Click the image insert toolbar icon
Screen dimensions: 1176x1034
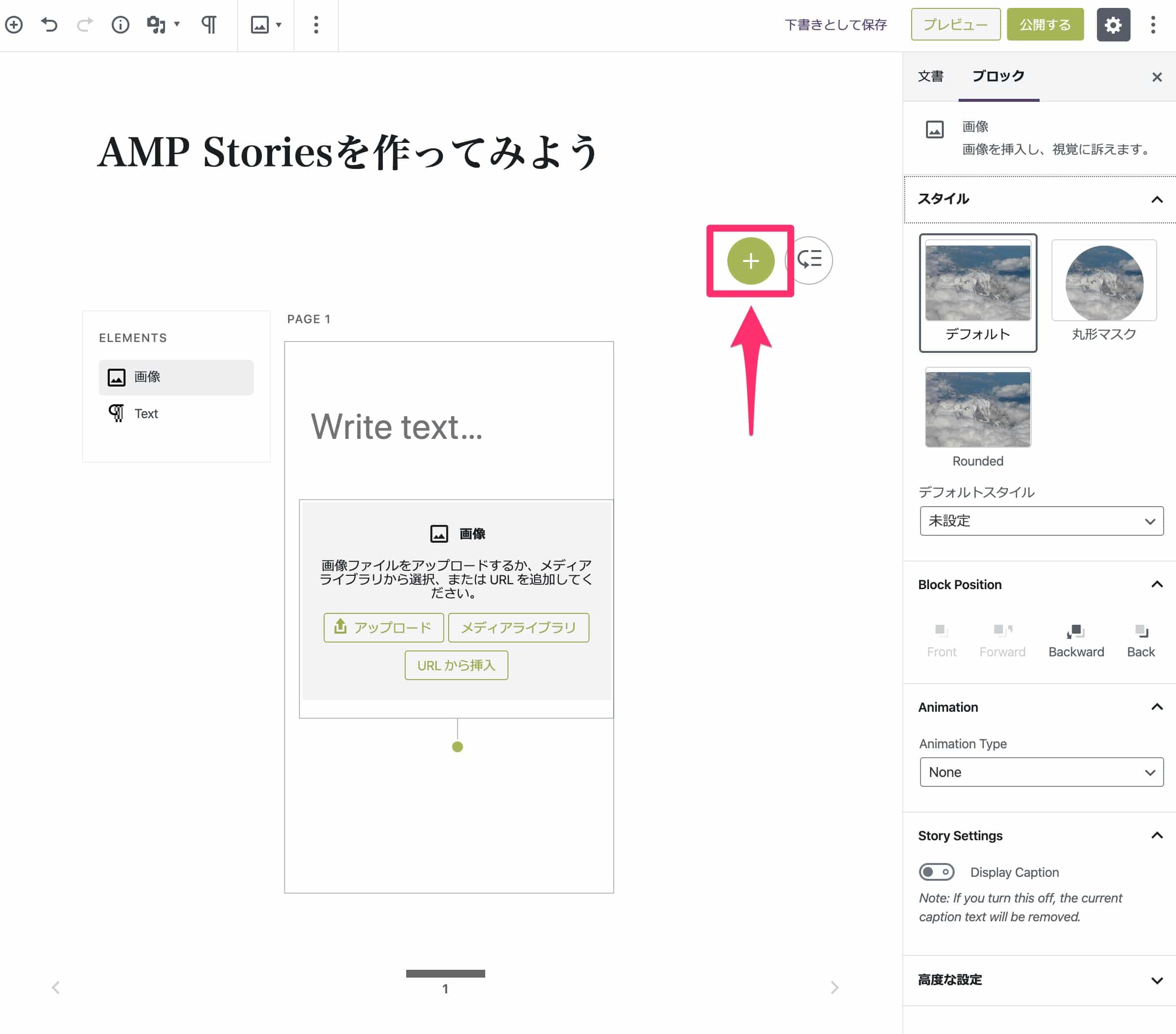[258, 24]
